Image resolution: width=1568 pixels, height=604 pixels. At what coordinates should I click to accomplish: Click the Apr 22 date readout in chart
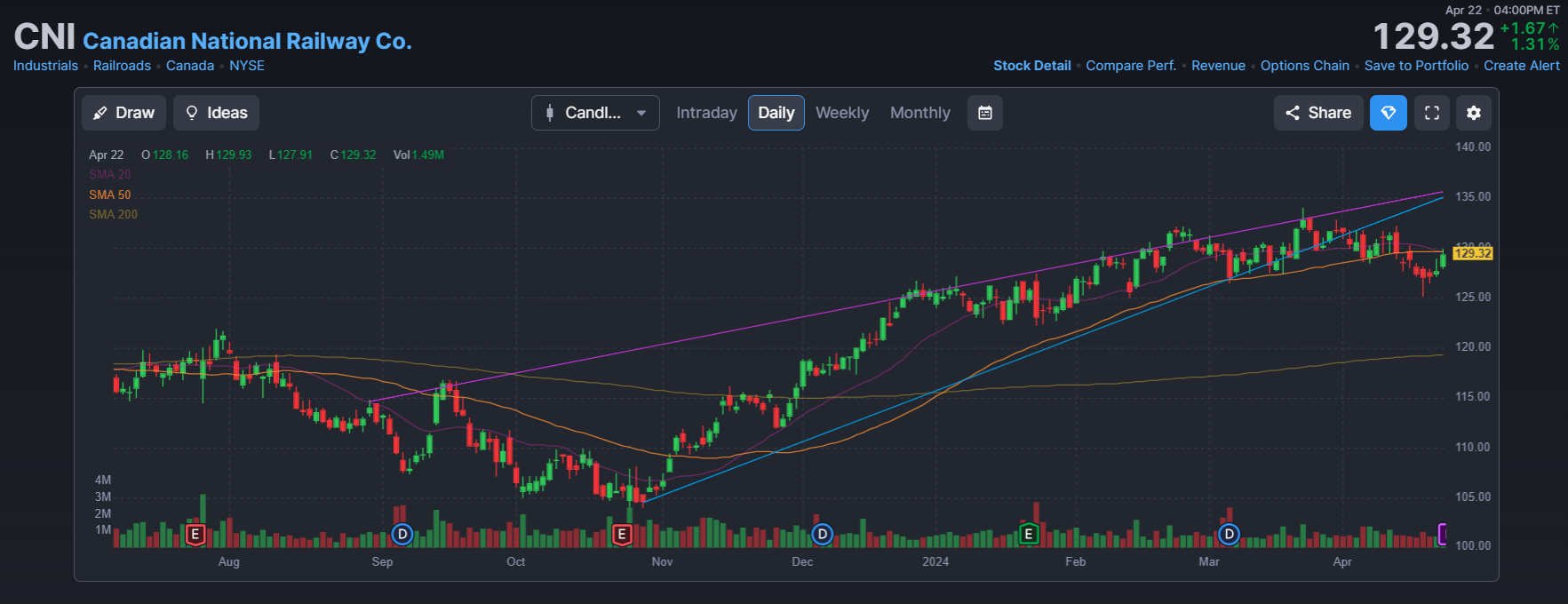point(106,155)
